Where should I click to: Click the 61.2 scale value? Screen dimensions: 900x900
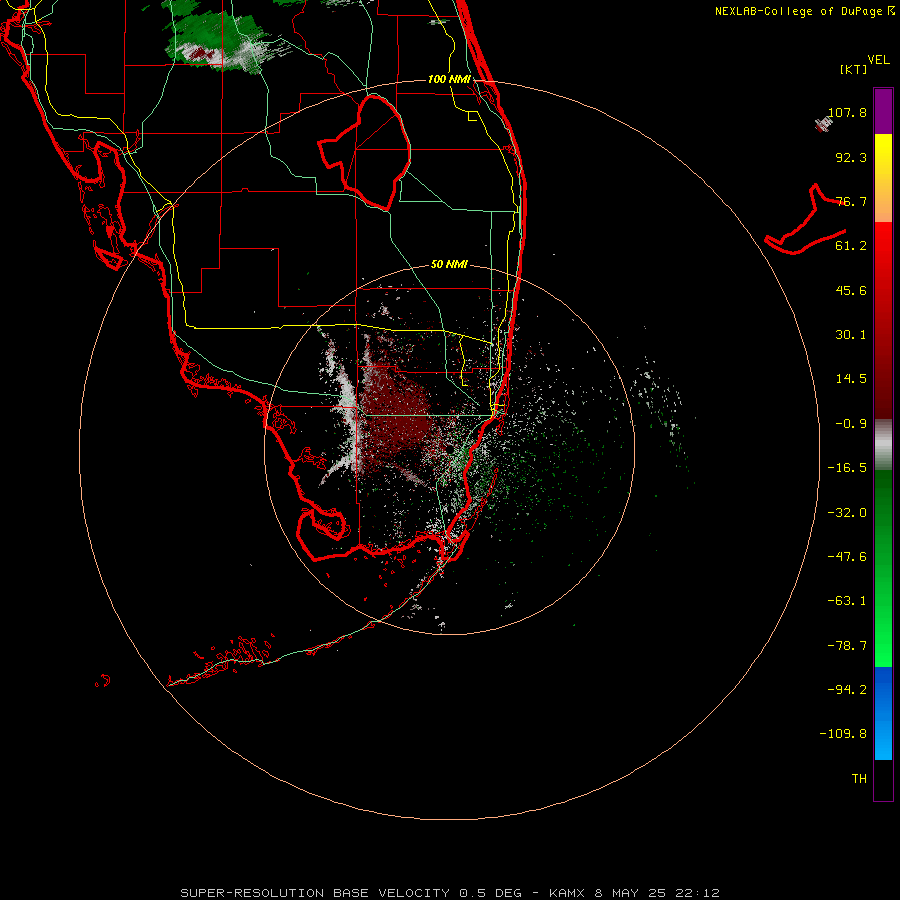click(x=851, y=246)
